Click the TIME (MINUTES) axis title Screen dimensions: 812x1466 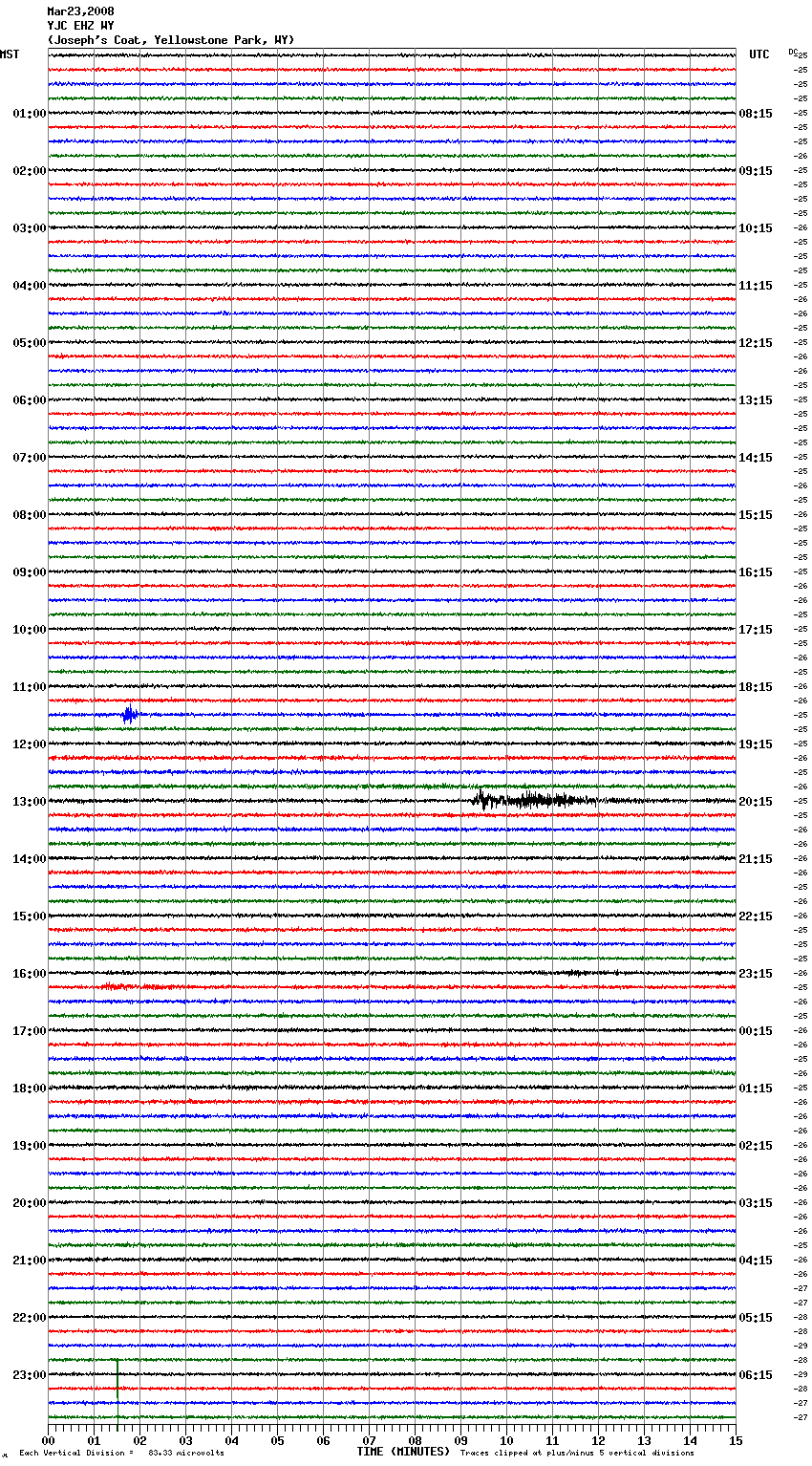(403, 1452)
